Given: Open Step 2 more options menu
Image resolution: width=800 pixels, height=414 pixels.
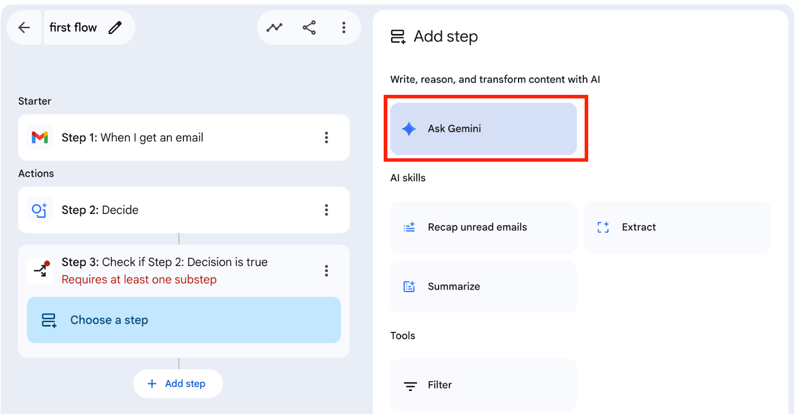Looking at the screenshot, I should 326,210.
